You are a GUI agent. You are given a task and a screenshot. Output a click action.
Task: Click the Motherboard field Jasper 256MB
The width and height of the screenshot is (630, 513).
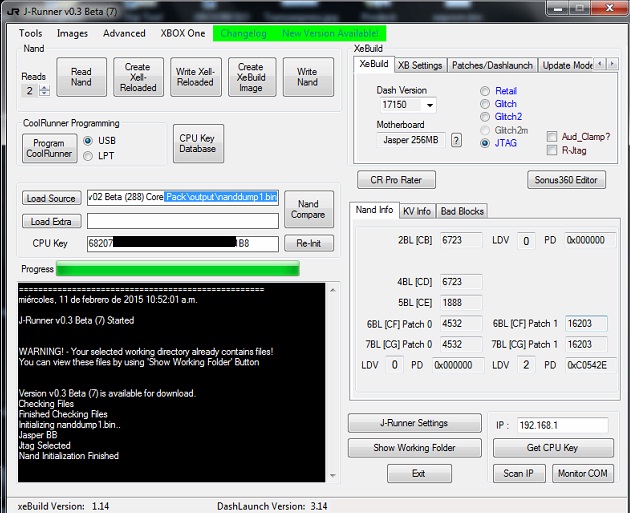point(411,140)
